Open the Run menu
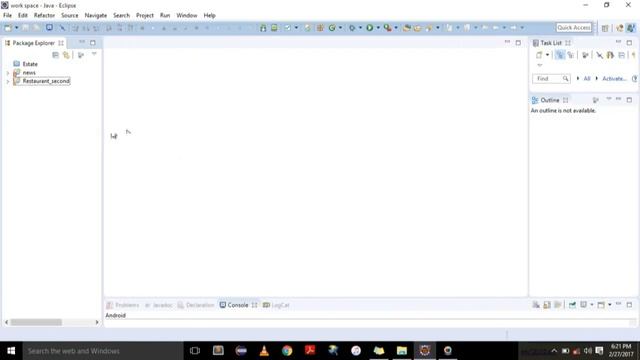This screenshot has height=360, width=640. click(165, 16)
